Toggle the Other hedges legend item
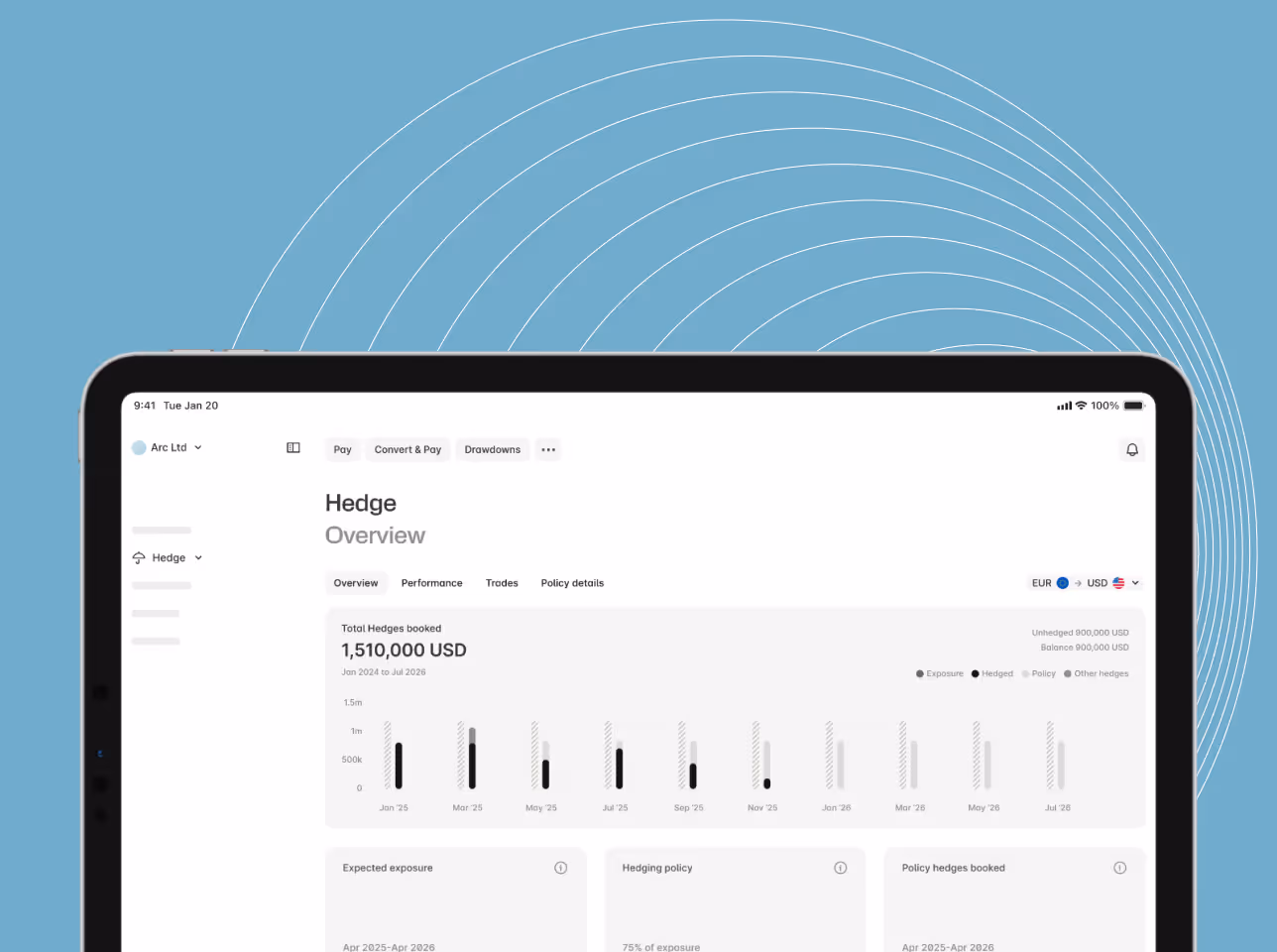 click(x=1097, y=674)
